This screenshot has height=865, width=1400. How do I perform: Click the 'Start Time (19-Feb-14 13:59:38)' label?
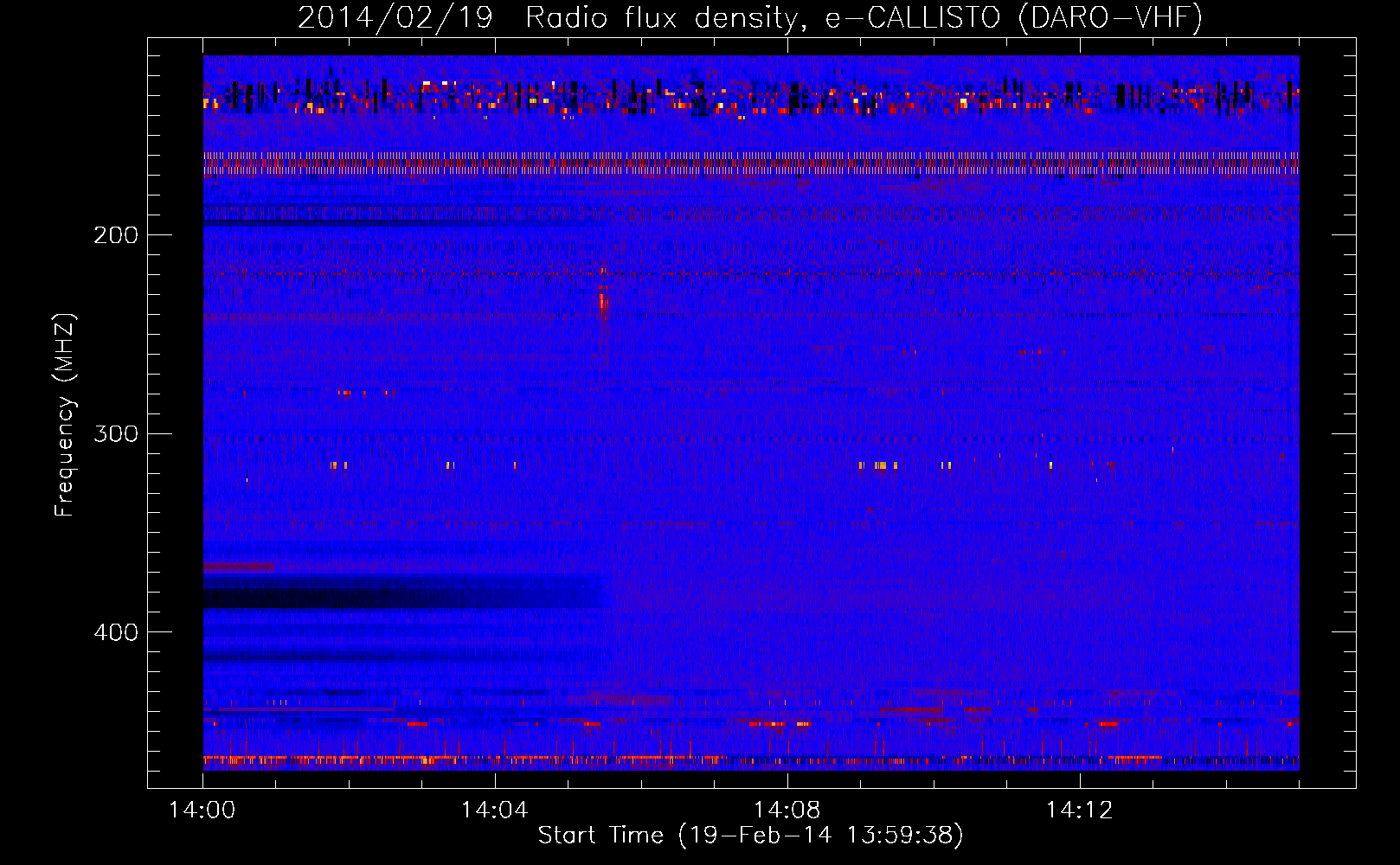[x=750, y=836]
